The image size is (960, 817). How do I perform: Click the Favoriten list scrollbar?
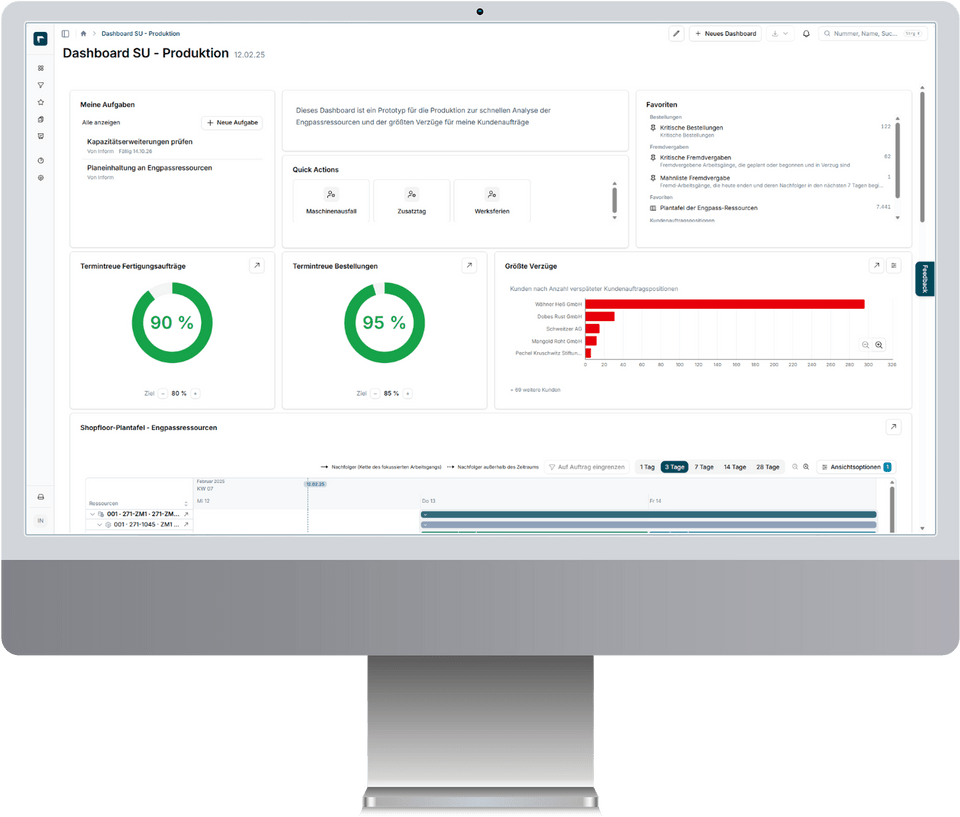[898, 160]
